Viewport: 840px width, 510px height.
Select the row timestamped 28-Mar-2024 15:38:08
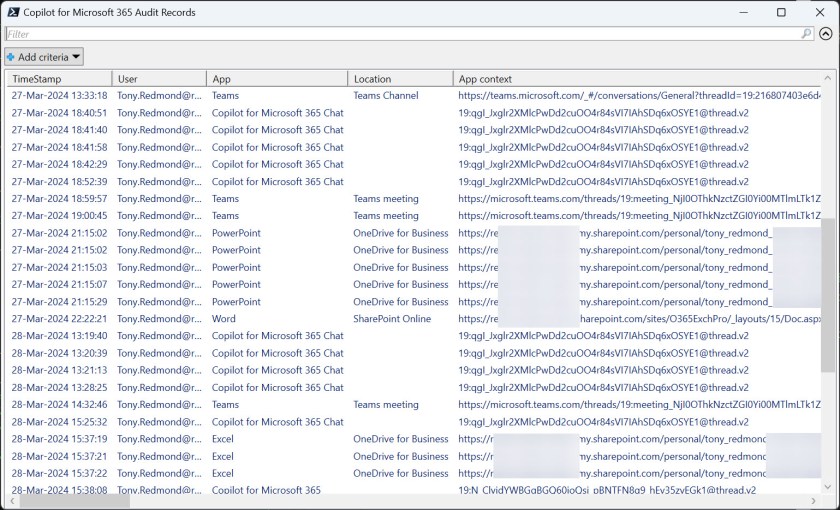414,489
